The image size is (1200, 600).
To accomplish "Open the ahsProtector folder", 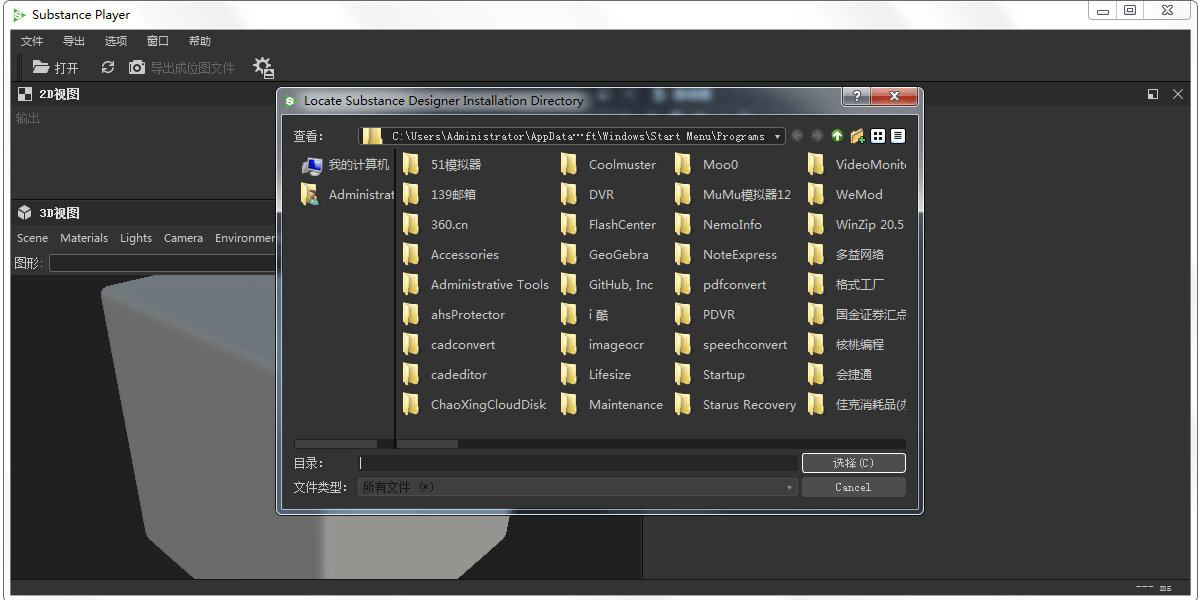I will (x=454, y=315).
